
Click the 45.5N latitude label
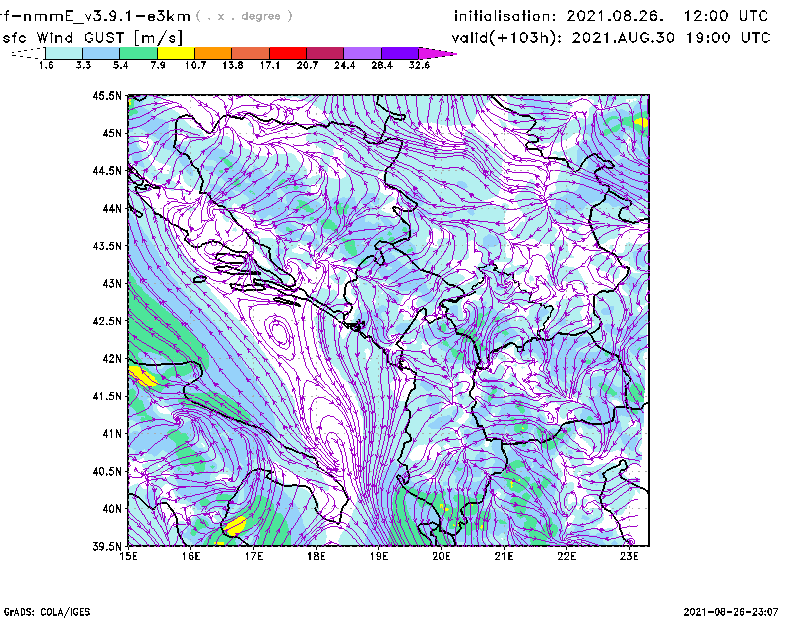tap(107, 95)
